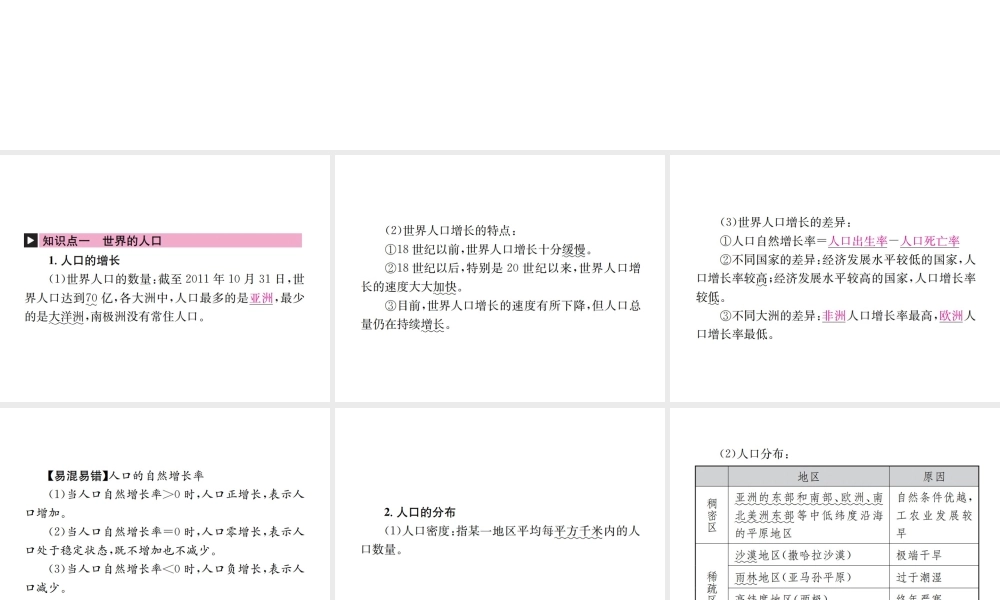Click the table header cell 原因
Screen dimensions: 1000x600
[x=934, y=476]
